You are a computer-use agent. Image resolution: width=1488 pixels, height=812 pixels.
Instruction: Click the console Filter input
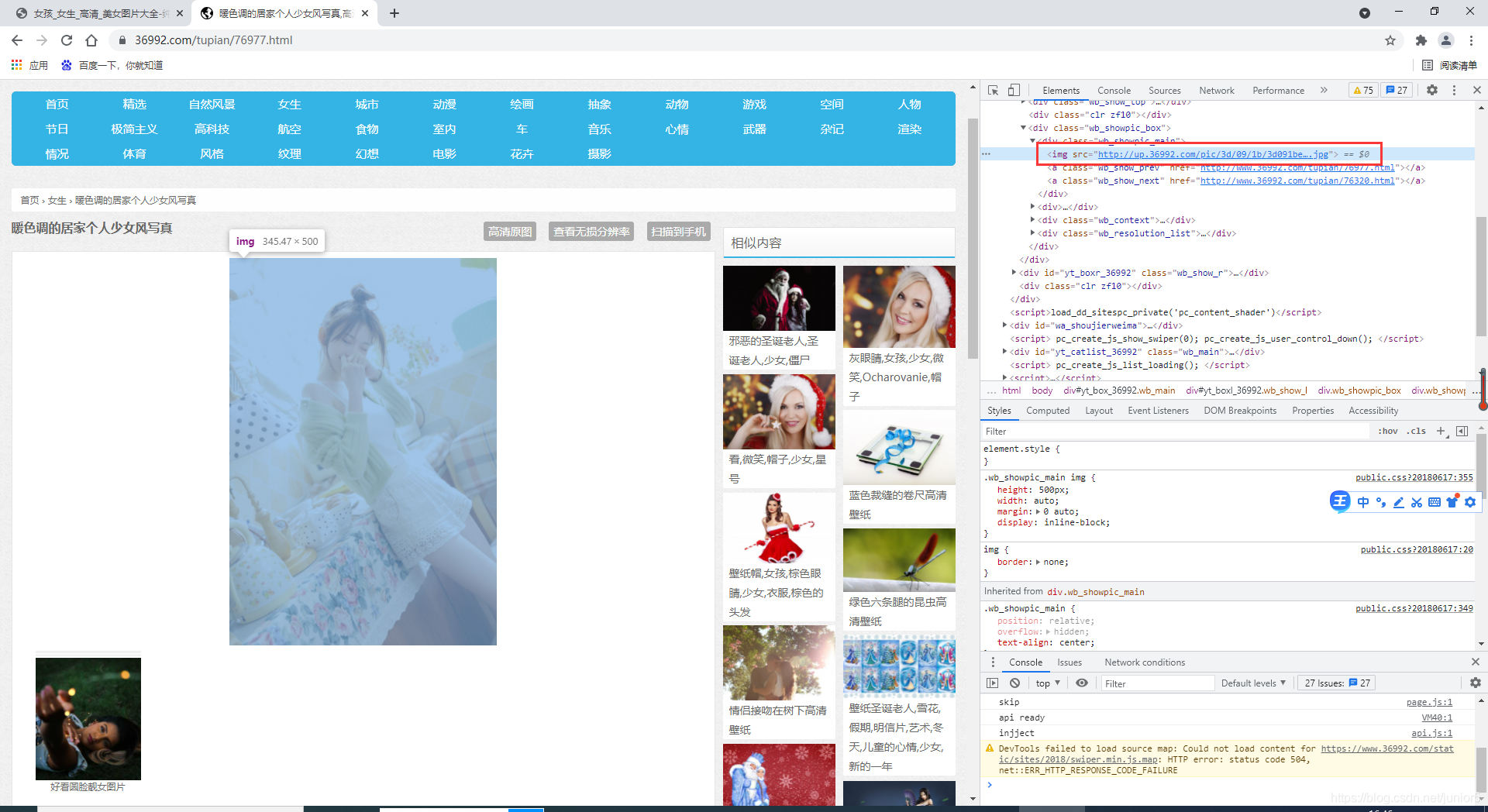[1158, 683]
